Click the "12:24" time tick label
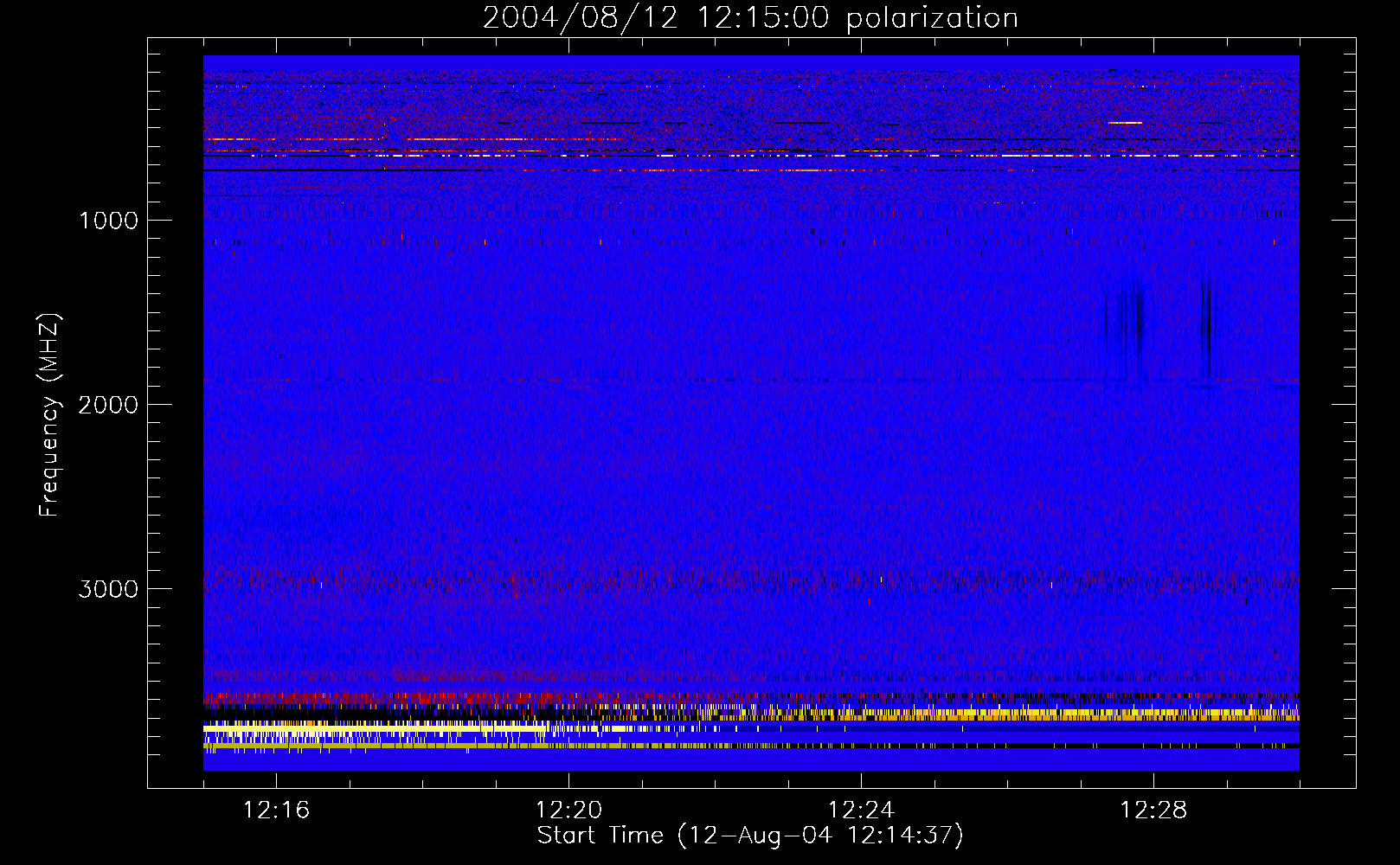 click(861, 811)
